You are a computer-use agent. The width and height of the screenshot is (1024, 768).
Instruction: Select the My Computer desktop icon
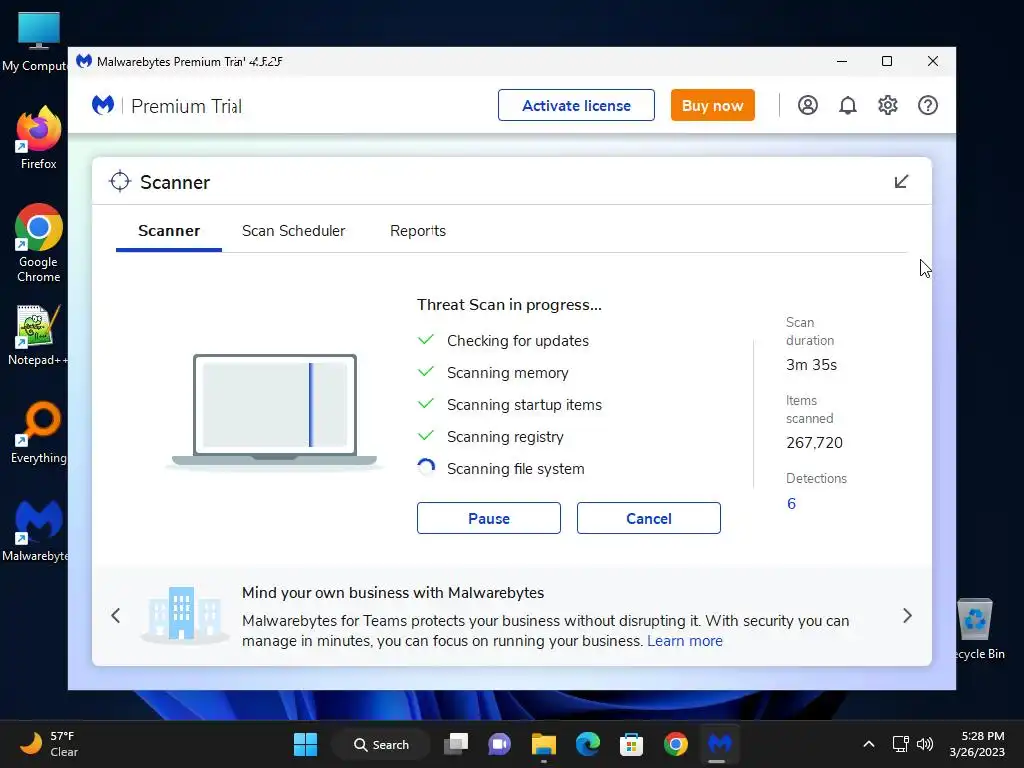36,42
